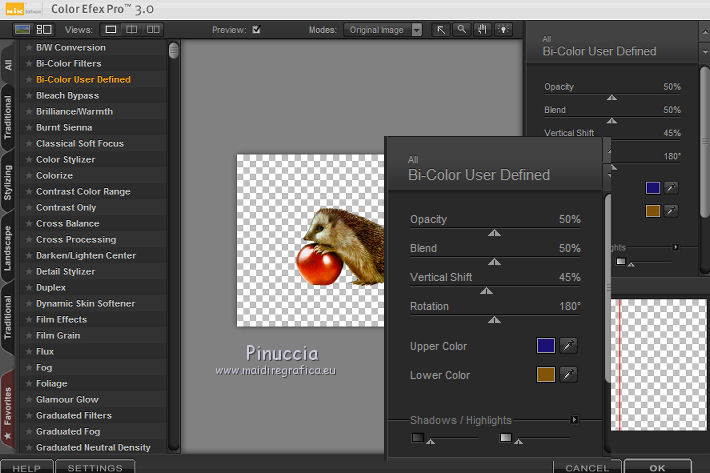
Task: Star the Burnt Sienna filter as favorite
Action: click(29, 128)
